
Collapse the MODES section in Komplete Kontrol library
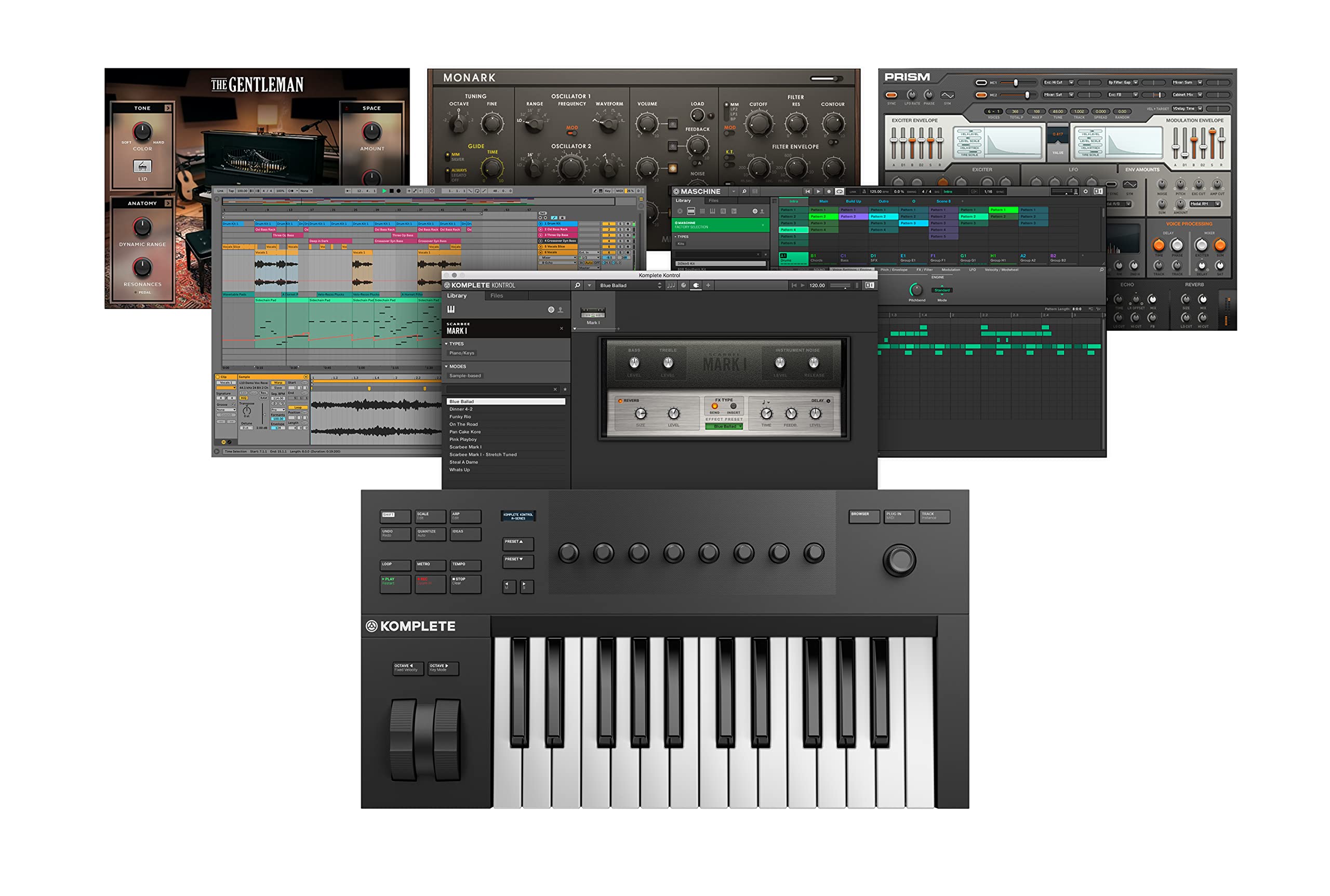pyautogui.click(x=446, y=366)
